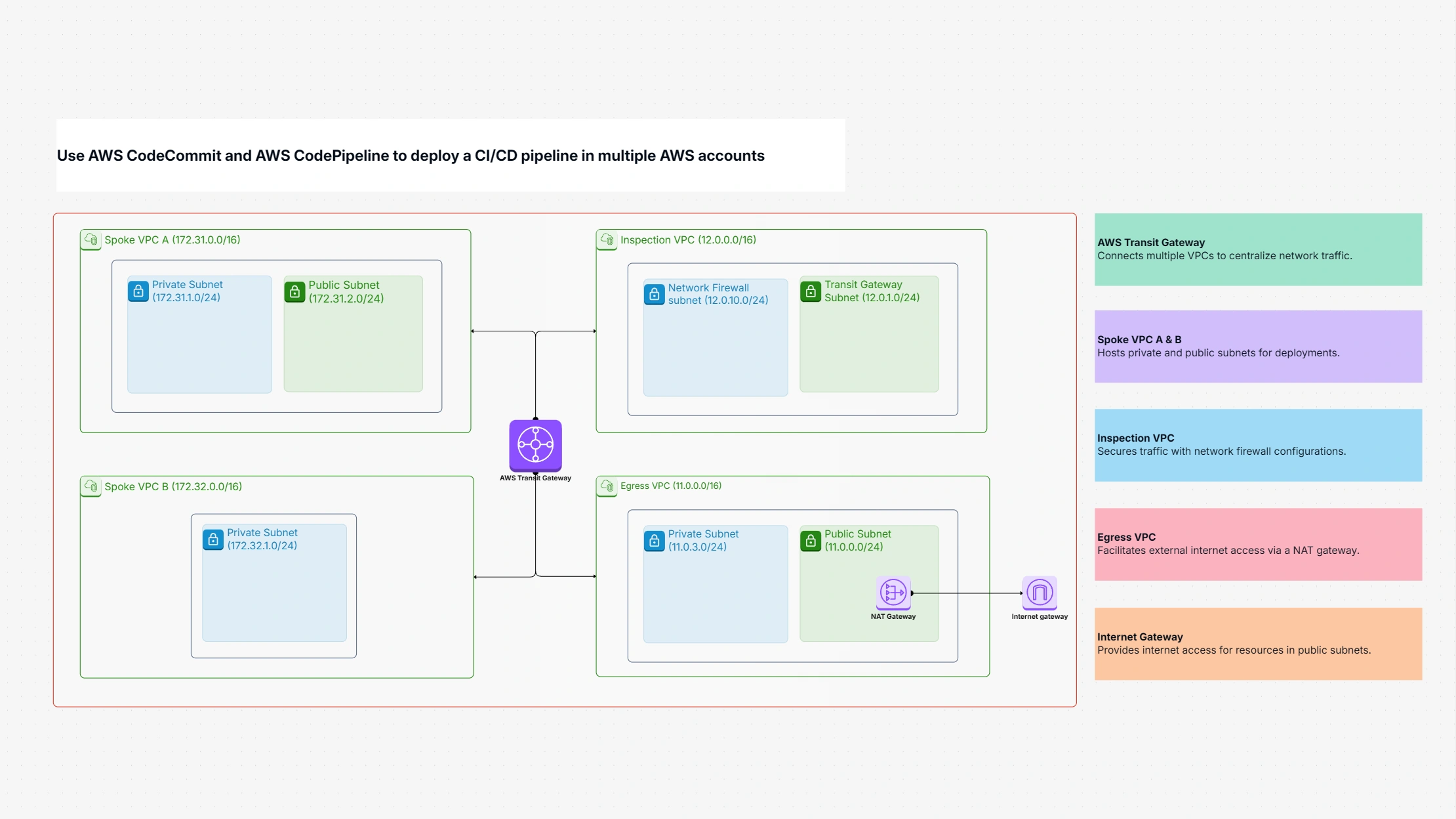Click the orange Internet Gateway legend card

(1258, 643)
